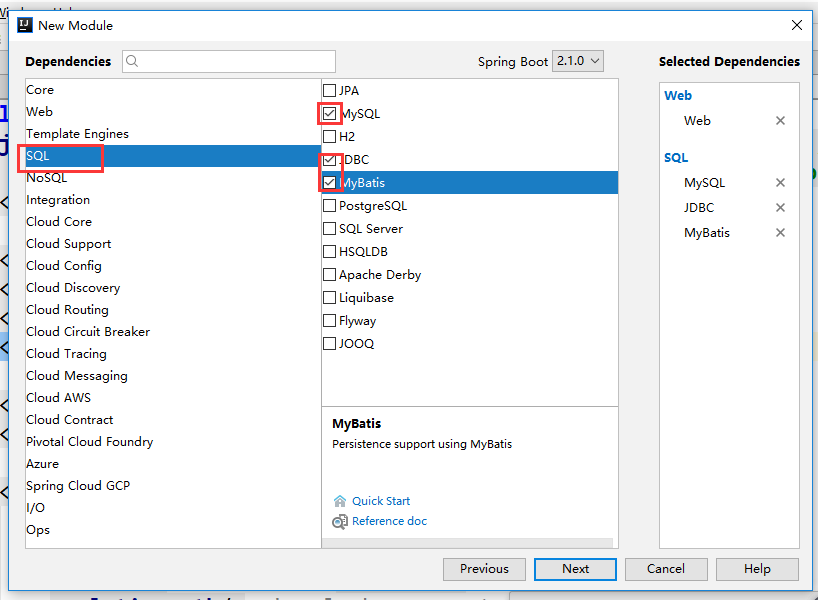Screen dimensions: 818x600
Task: Select the I/O category
Action: (x=173, y=508)
